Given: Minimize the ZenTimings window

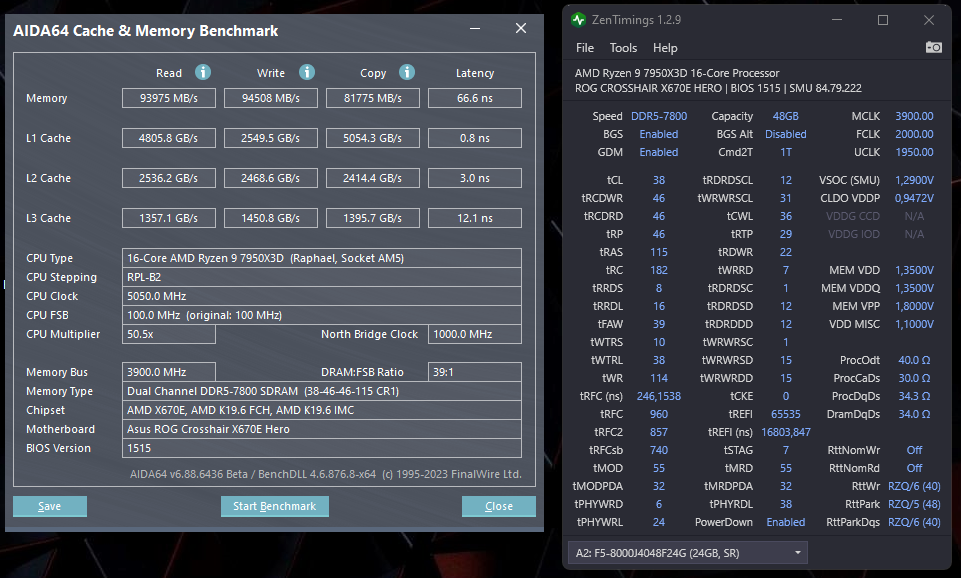Looking at the screenshot, I should (x=837, y=20).
